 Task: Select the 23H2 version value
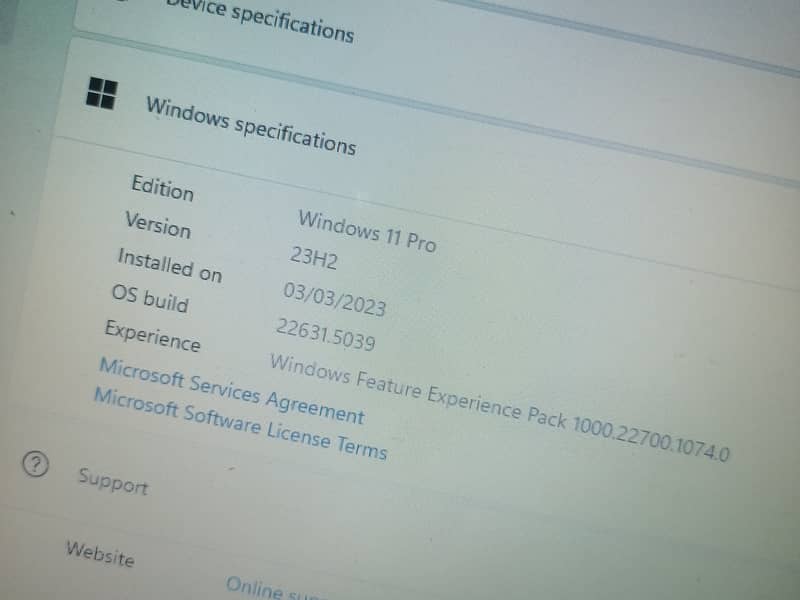pyautogui.click(x=314, y=258)
